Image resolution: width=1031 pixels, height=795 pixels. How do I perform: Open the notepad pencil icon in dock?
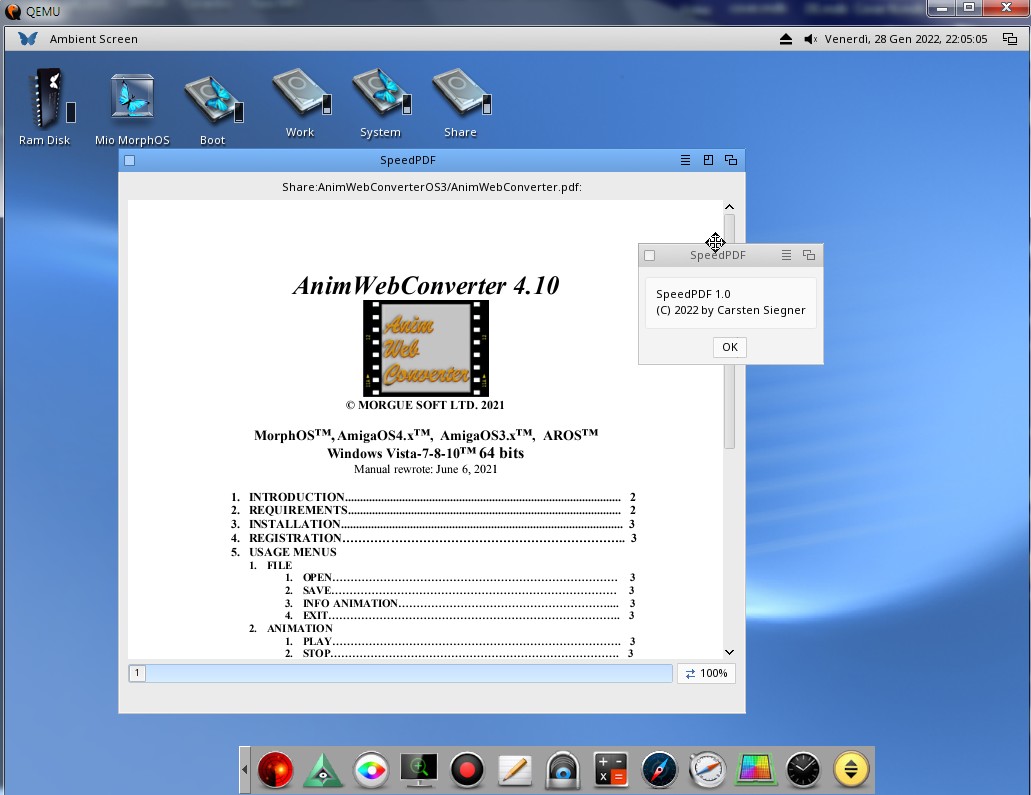pyautogui.click(x=514, y=770)
